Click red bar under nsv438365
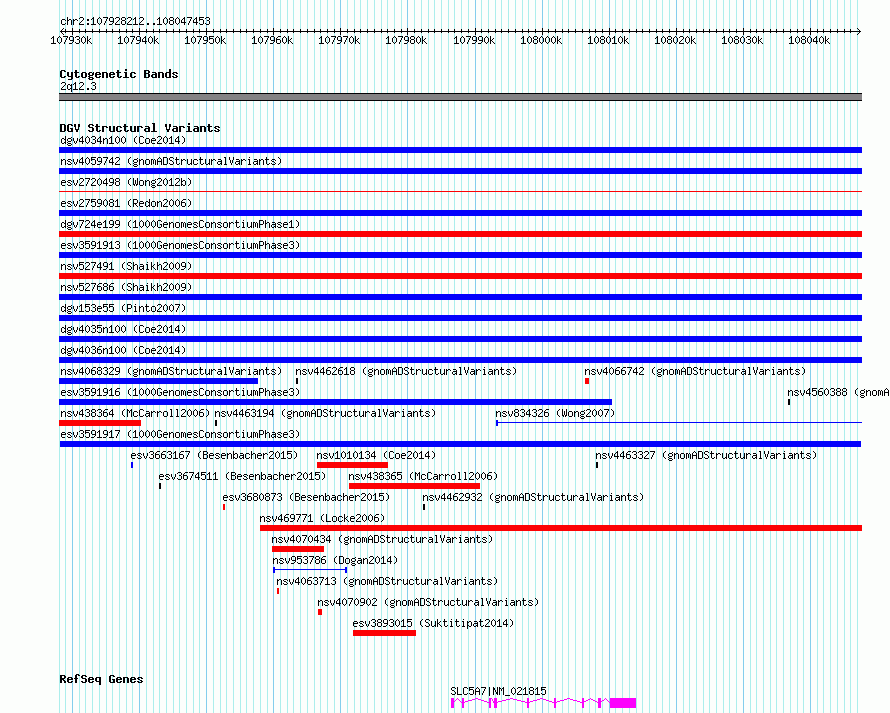 pos(414,486)
